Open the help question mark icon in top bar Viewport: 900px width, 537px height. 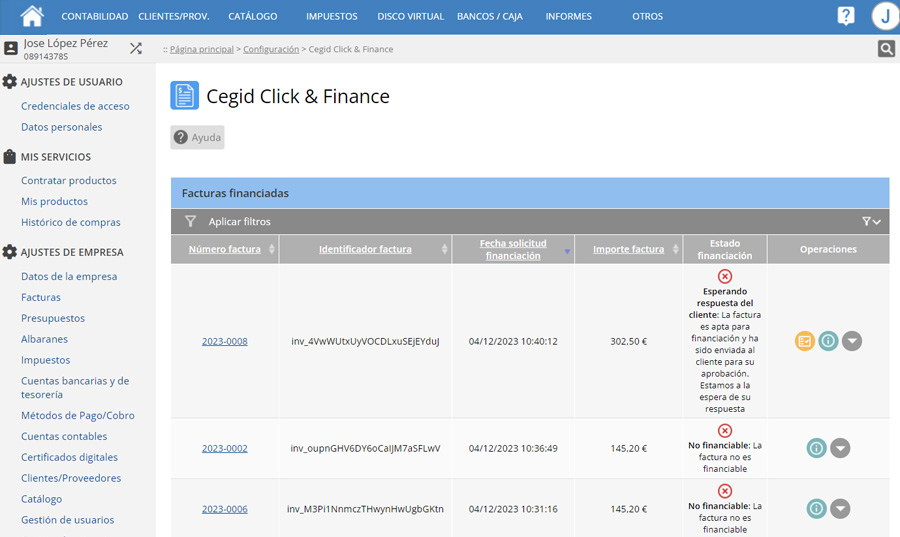coord(845,16)
